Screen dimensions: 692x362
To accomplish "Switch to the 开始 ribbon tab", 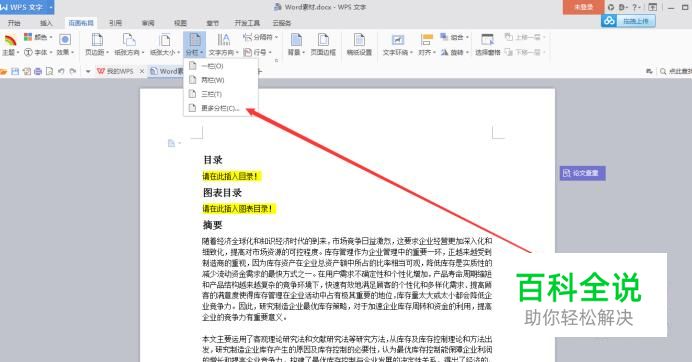I will pos(14,23).
